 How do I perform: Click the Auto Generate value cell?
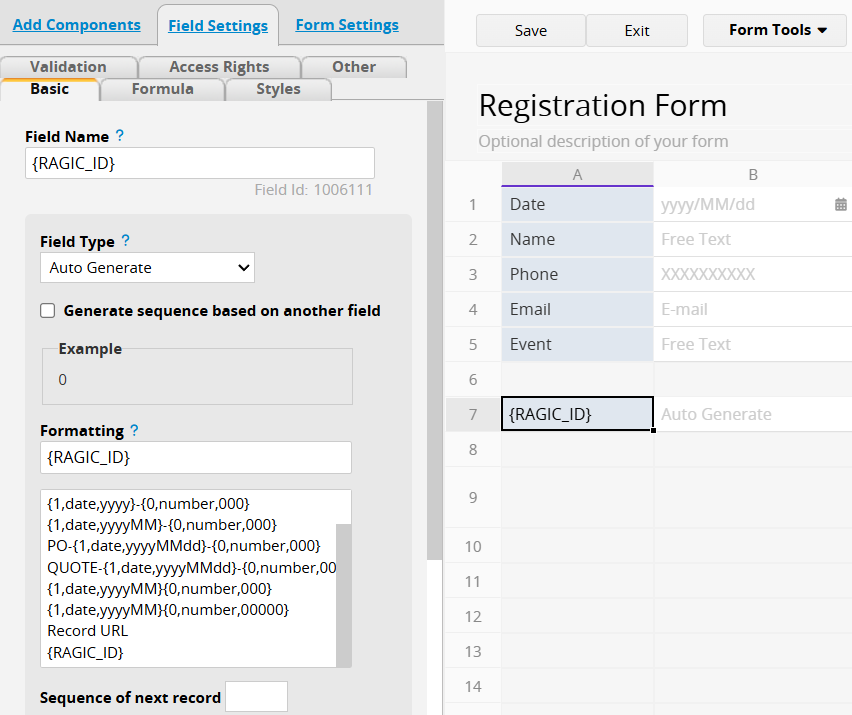(753, 414)
